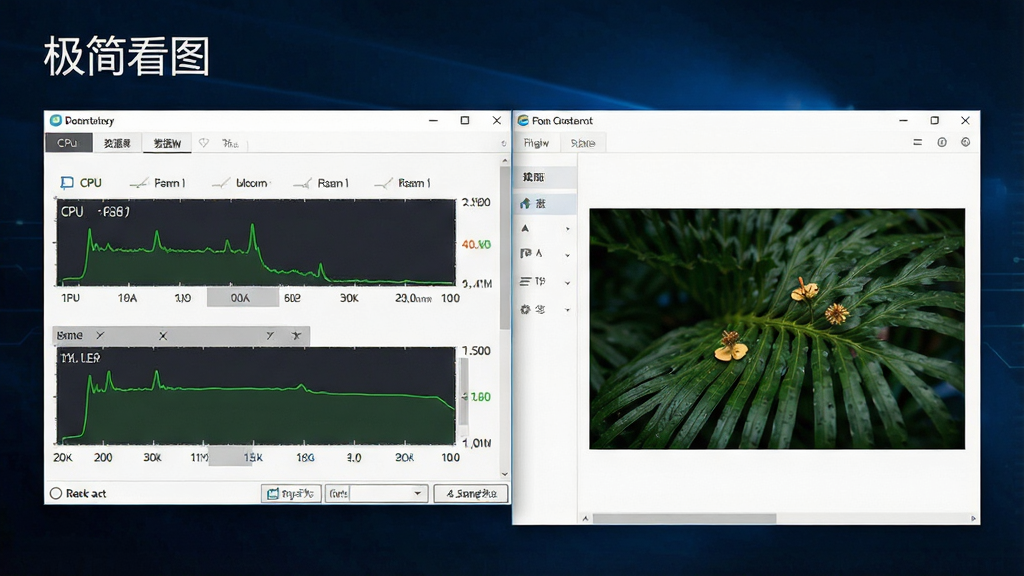Open the tab directly right of the CPU tab
The image size is (1024, 576).
(118, 144)
